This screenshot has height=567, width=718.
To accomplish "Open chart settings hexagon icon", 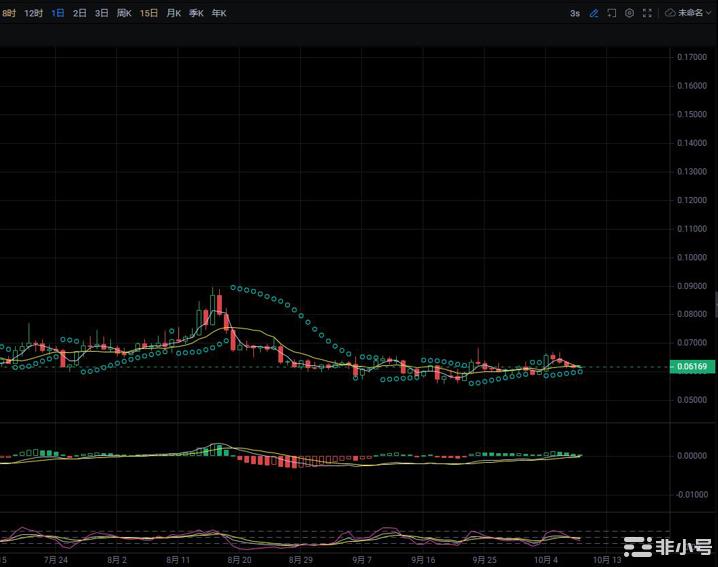I will [630, 13].
